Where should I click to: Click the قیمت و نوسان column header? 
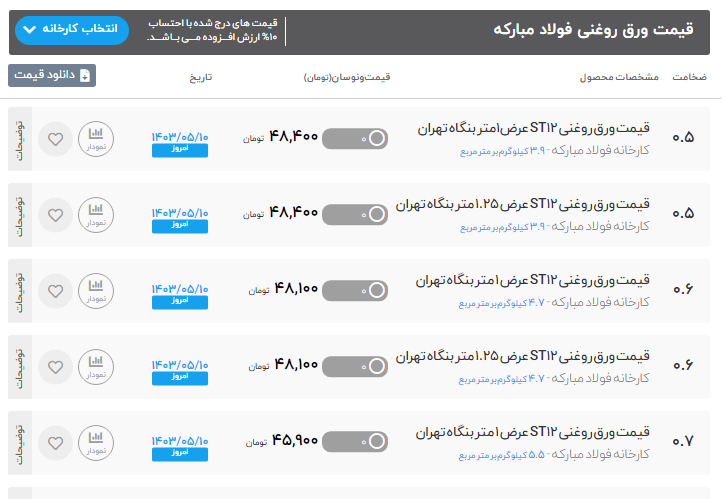[346, 77]
